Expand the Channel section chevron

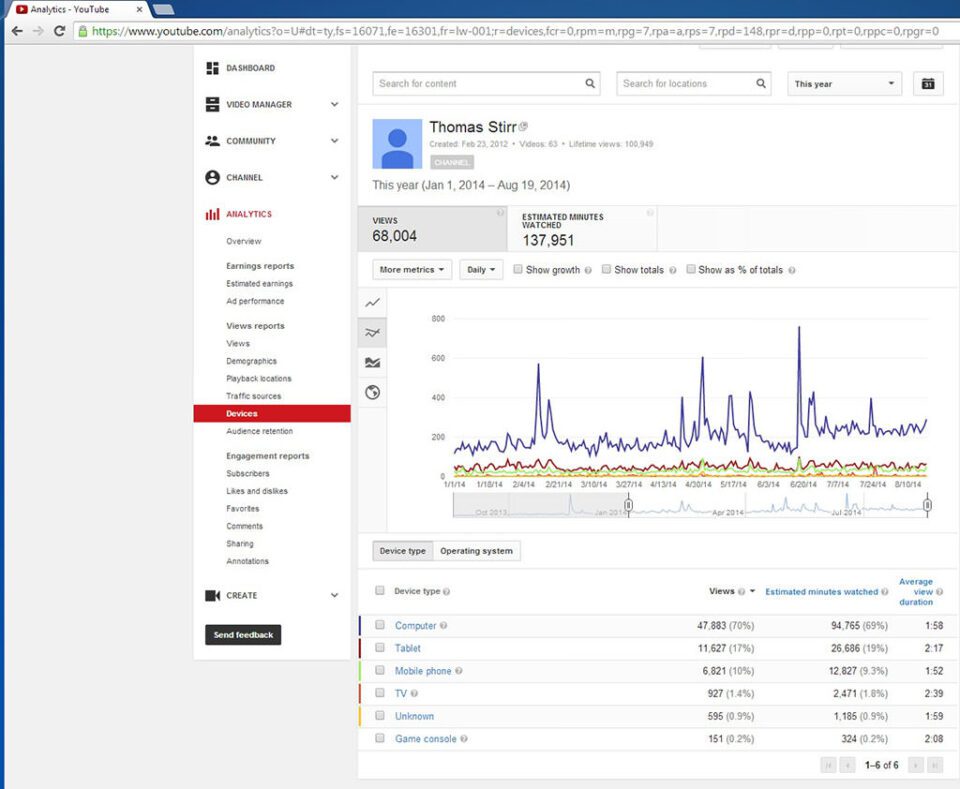point(334,178)
